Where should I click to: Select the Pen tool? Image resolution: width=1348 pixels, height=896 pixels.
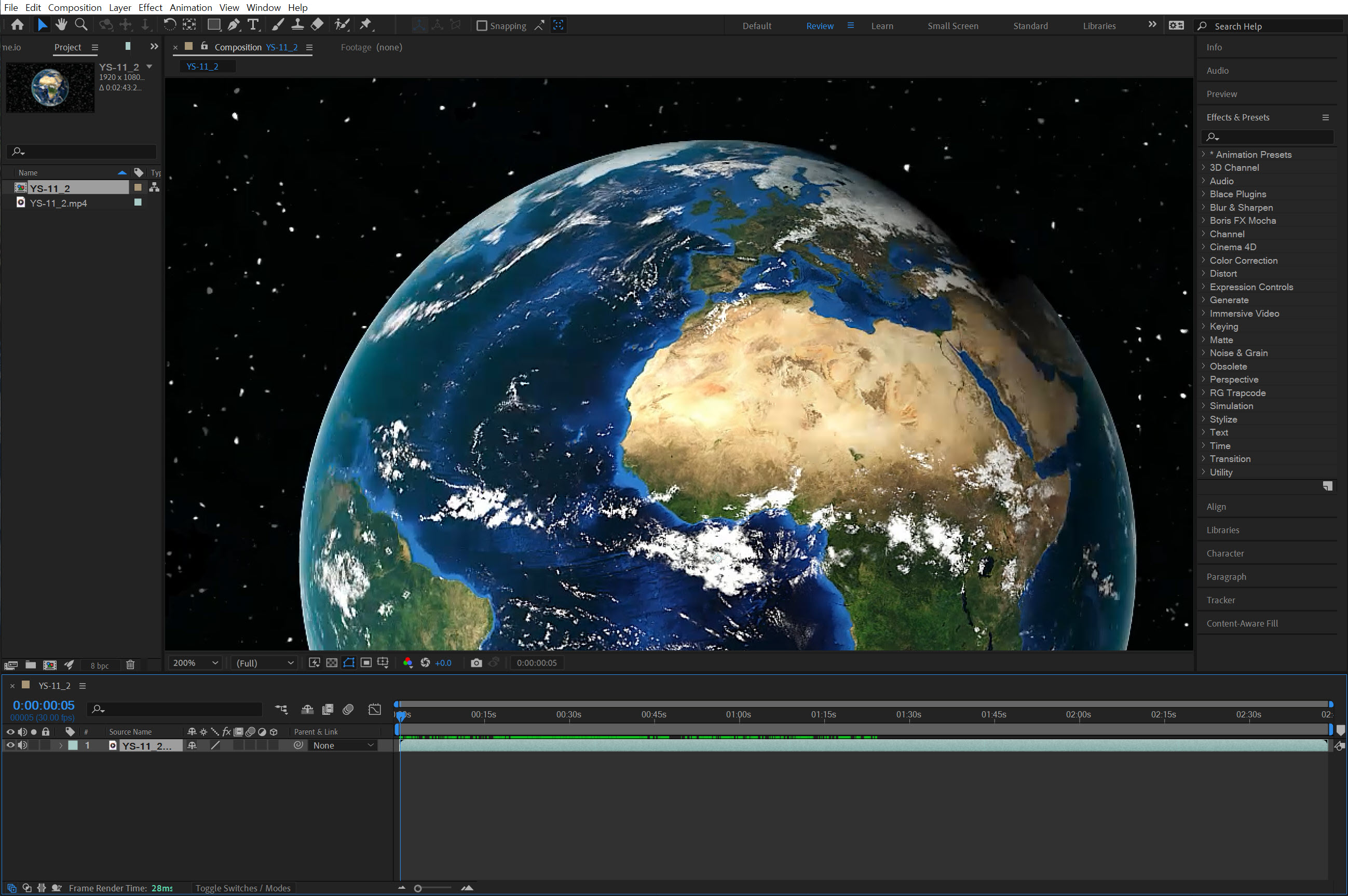point(233,24)
